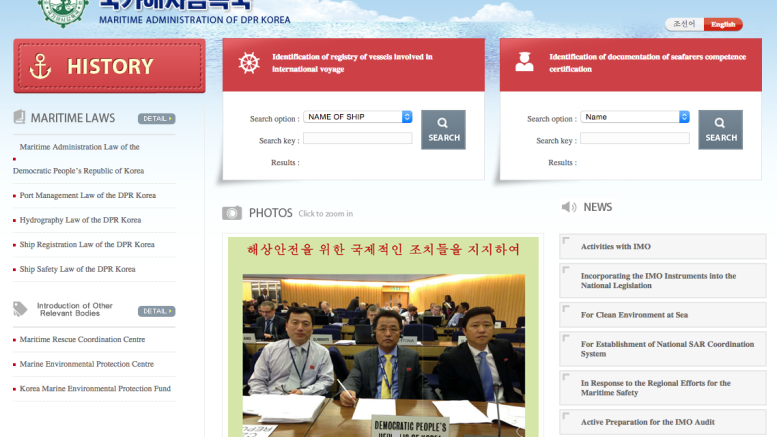
Task: Click the vessel search key input field
Action: coord(357,139)
